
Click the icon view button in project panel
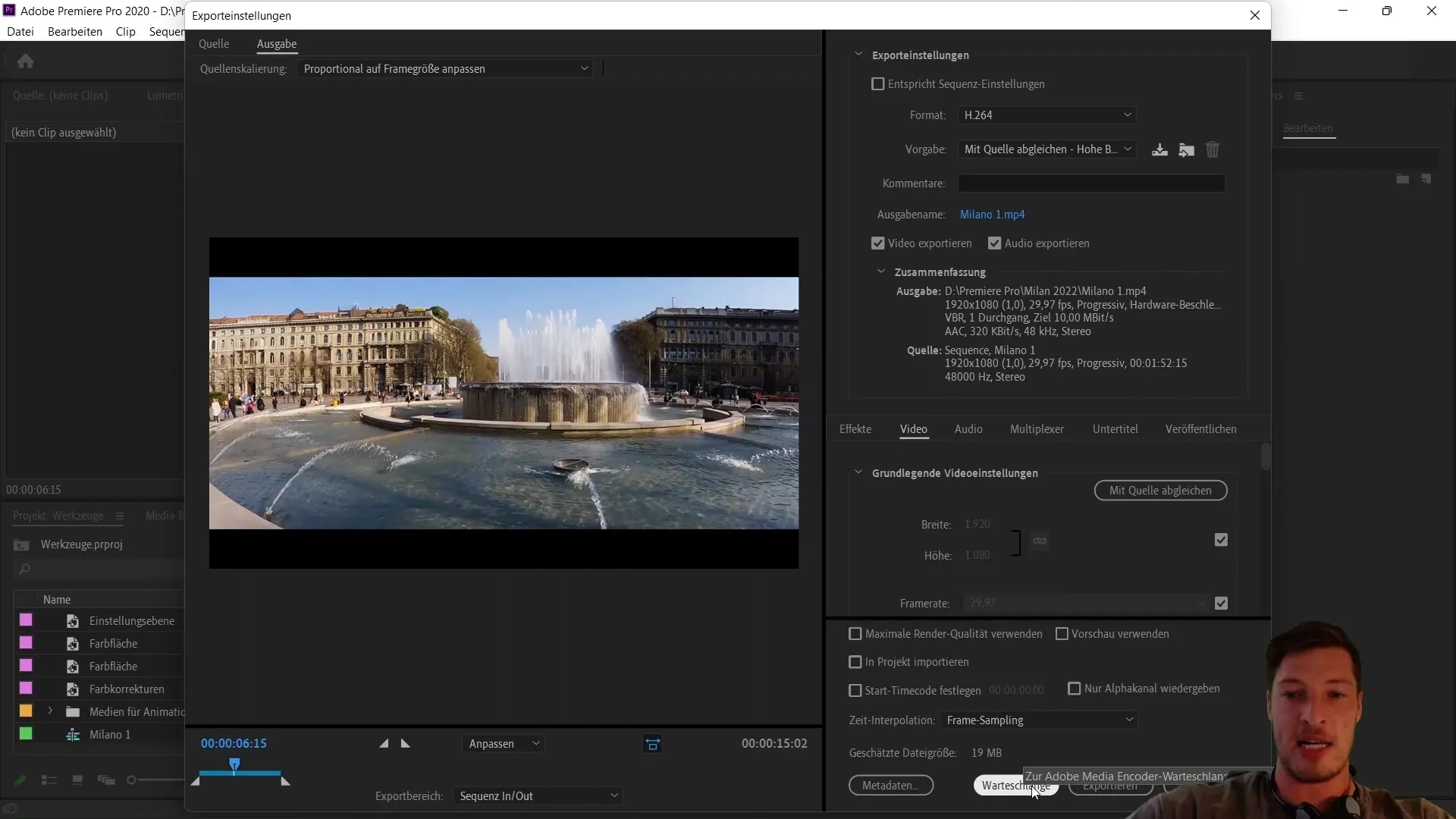(77, 780)
